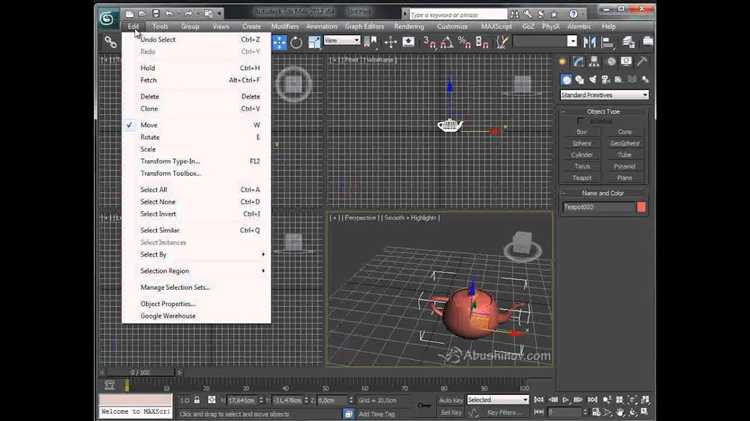This screenshot has height=421, width=750.
Task: Click the perspective ViewCube
Action: [x=522, y=246]
